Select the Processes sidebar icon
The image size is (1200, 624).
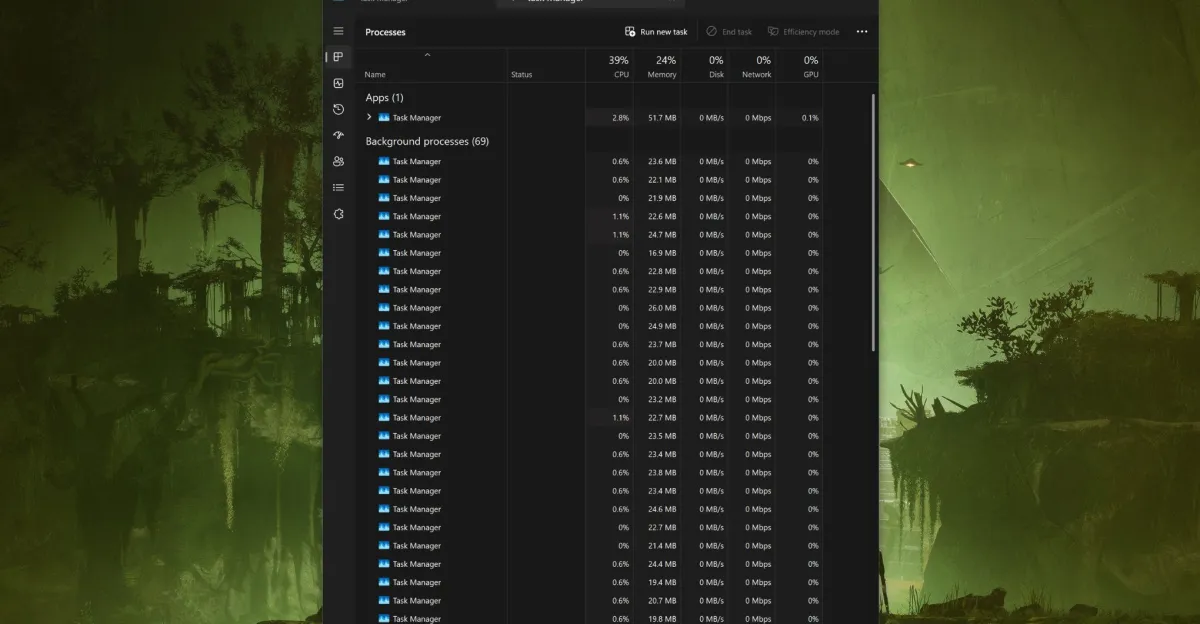pyautogui.click(x=337, y=57)
